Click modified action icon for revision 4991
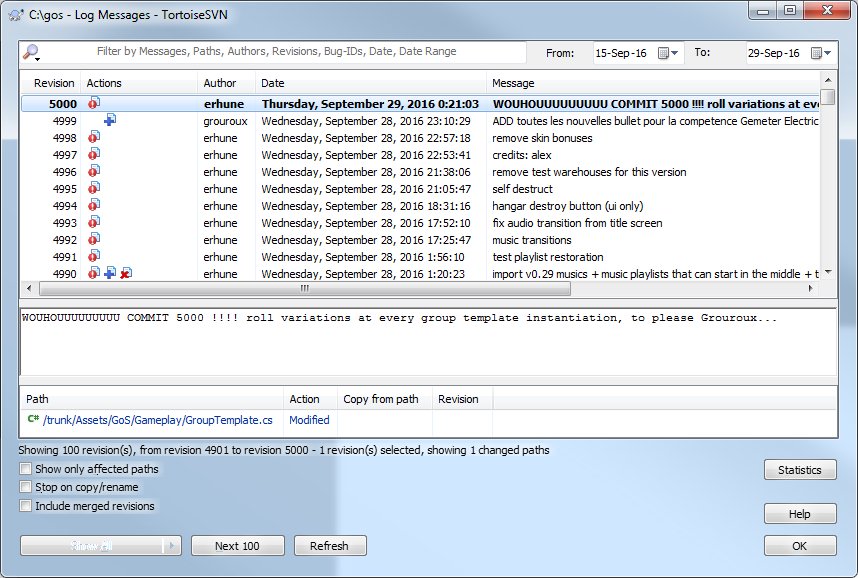 94,256
